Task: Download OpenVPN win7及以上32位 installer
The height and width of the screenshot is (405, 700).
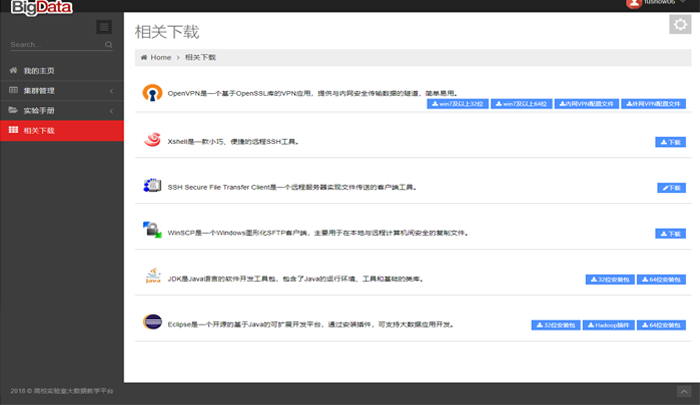Action: pos(457,103)
